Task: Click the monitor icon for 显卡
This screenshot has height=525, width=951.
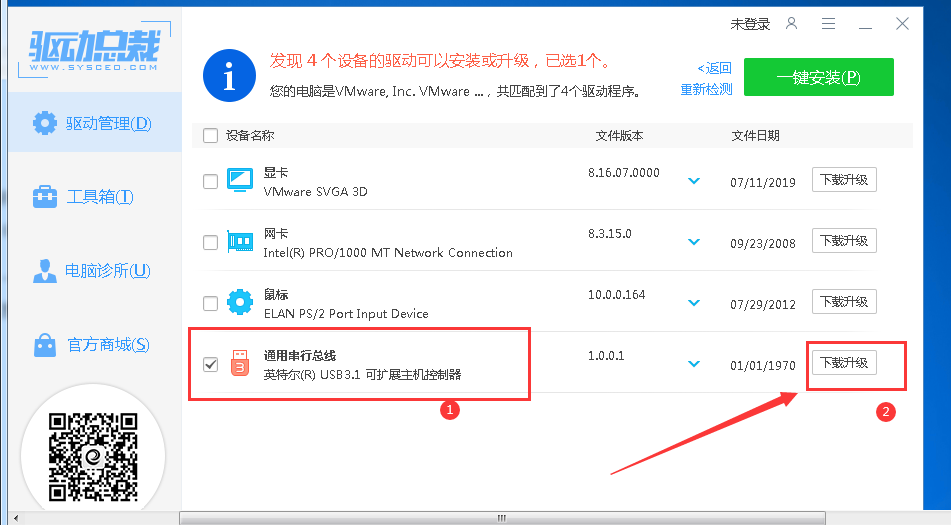Action: click(x=240, y=180)
